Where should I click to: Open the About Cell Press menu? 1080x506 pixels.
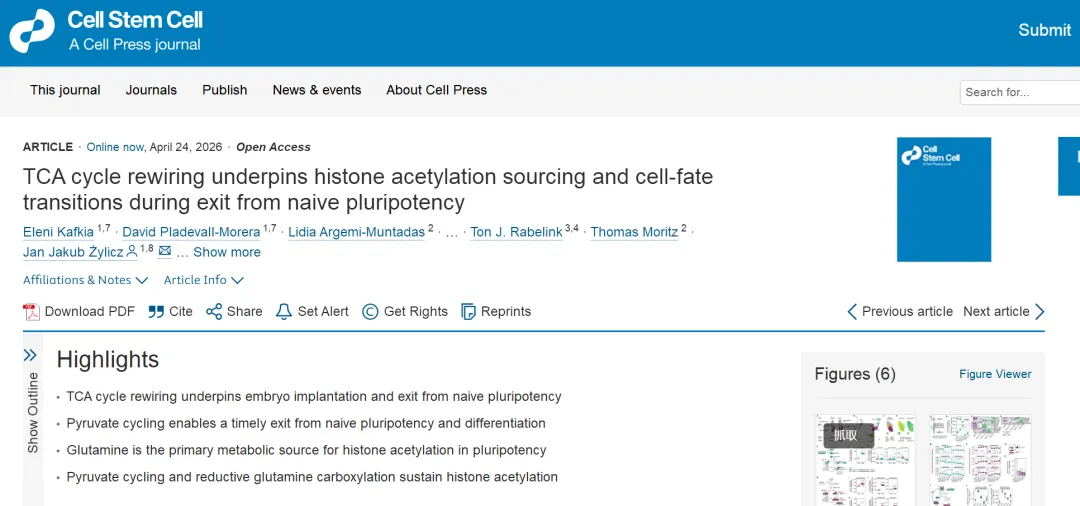tap(437, 90)
